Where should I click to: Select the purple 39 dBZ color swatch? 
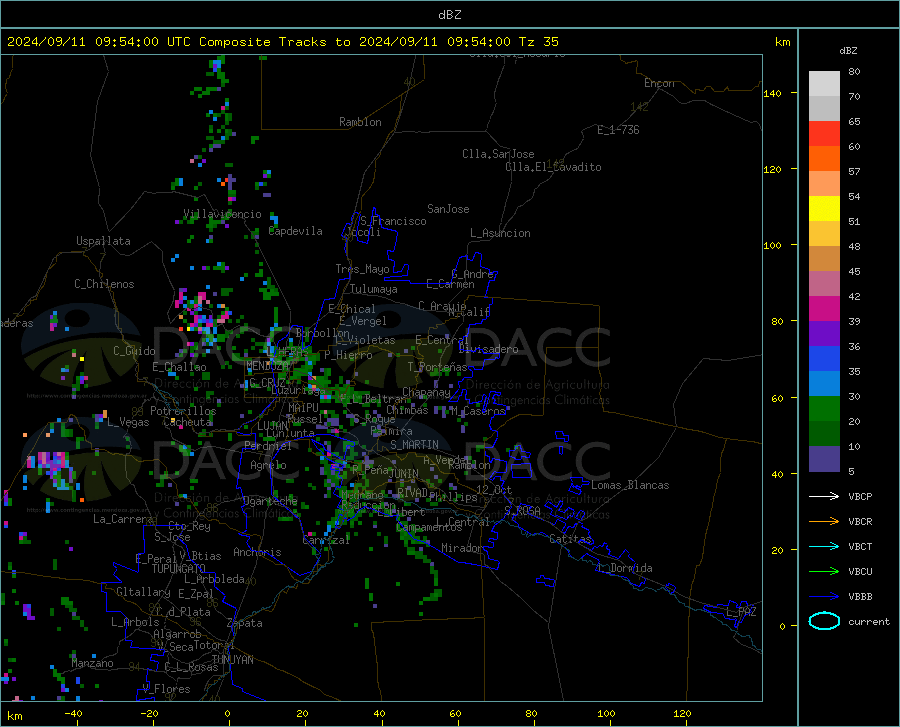[x=824, y=333]
